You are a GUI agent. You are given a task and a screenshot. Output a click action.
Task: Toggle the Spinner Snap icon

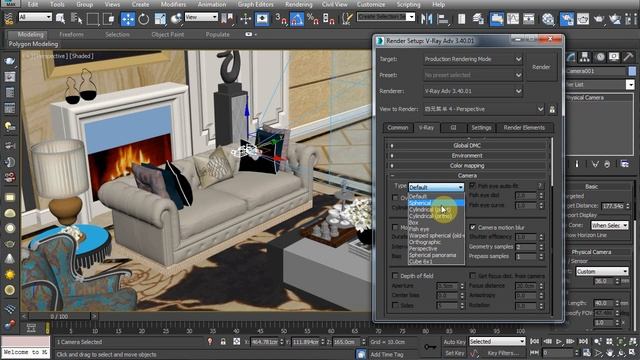point(329,19)
